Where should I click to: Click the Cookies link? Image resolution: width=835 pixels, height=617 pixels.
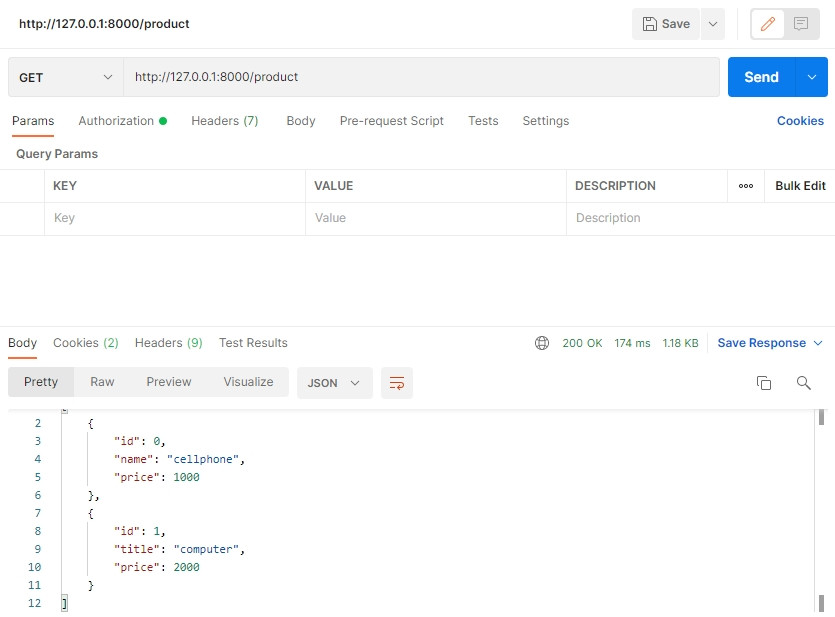[800, 121]
